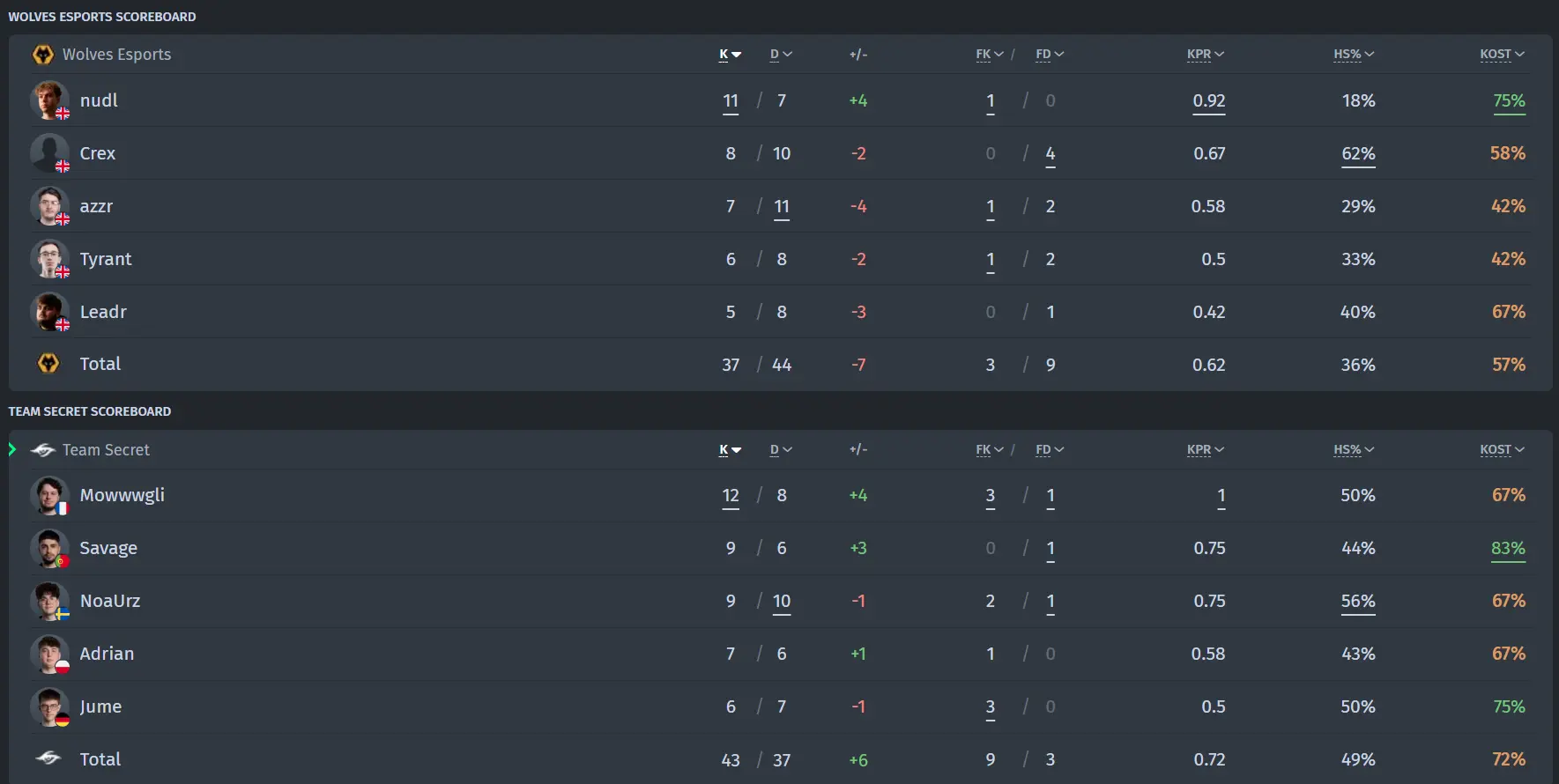Sort Team Secret scoreboard by KPR column
The width and height of the screenshot is (1559, 784).
[1206, 450]
